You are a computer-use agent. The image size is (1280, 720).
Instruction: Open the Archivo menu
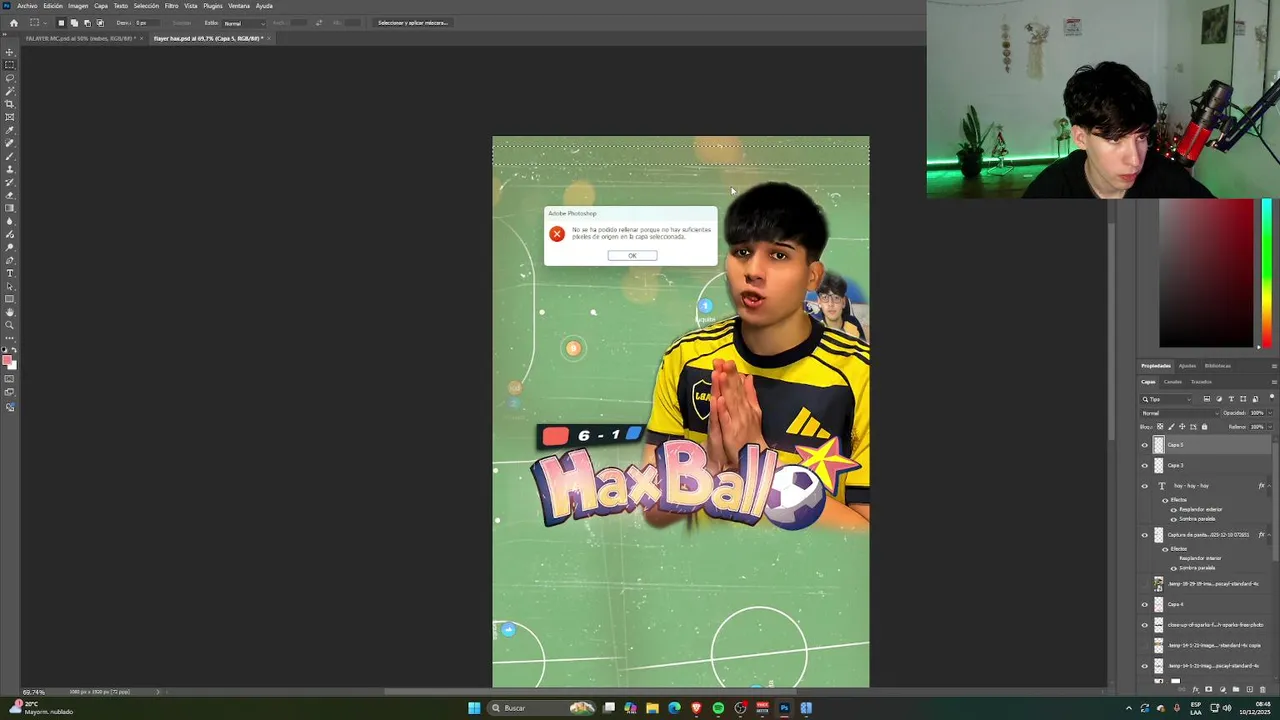[27, 6]
